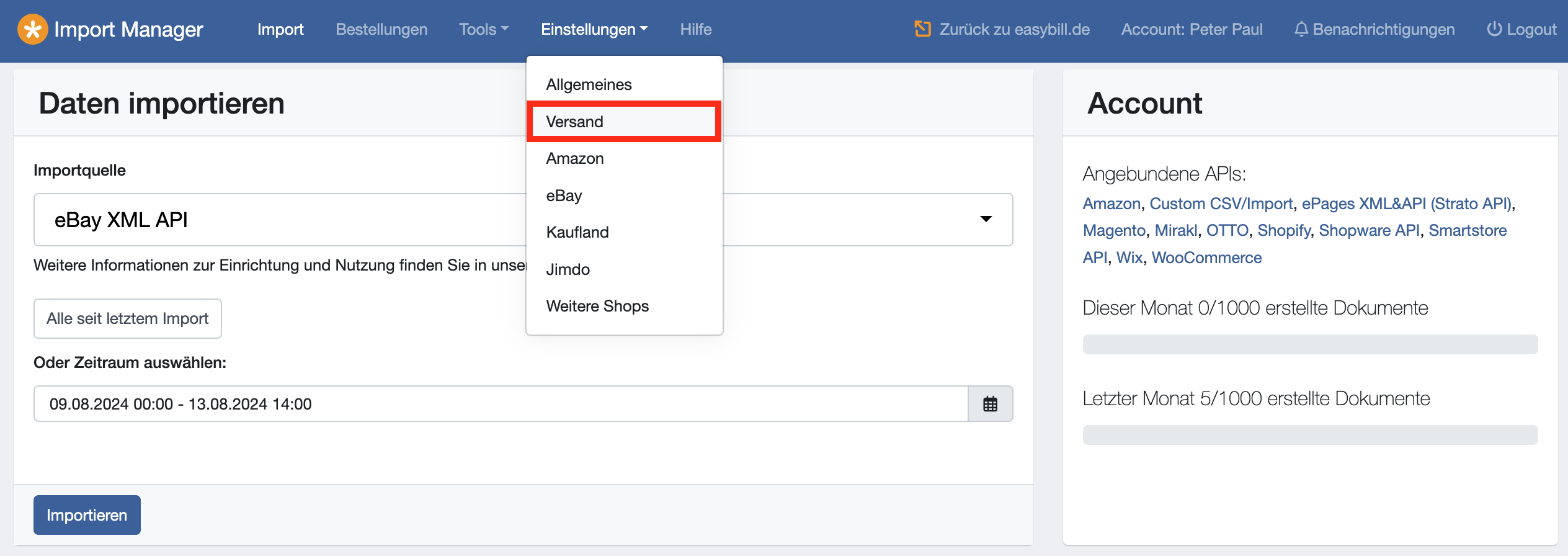Viewport: 1568px width, 556px height.
Task: Click the Dieser Monat documents progress bar
Action: [x=1310, y=344]
